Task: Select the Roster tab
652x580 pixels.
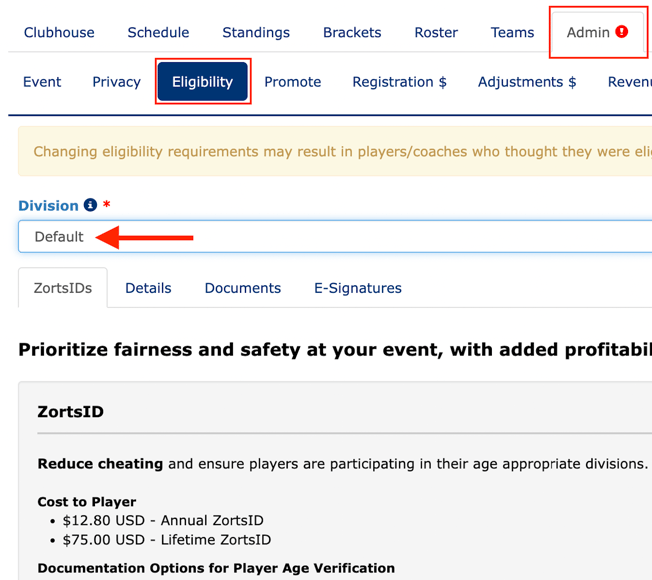Action: click(436, 32)
